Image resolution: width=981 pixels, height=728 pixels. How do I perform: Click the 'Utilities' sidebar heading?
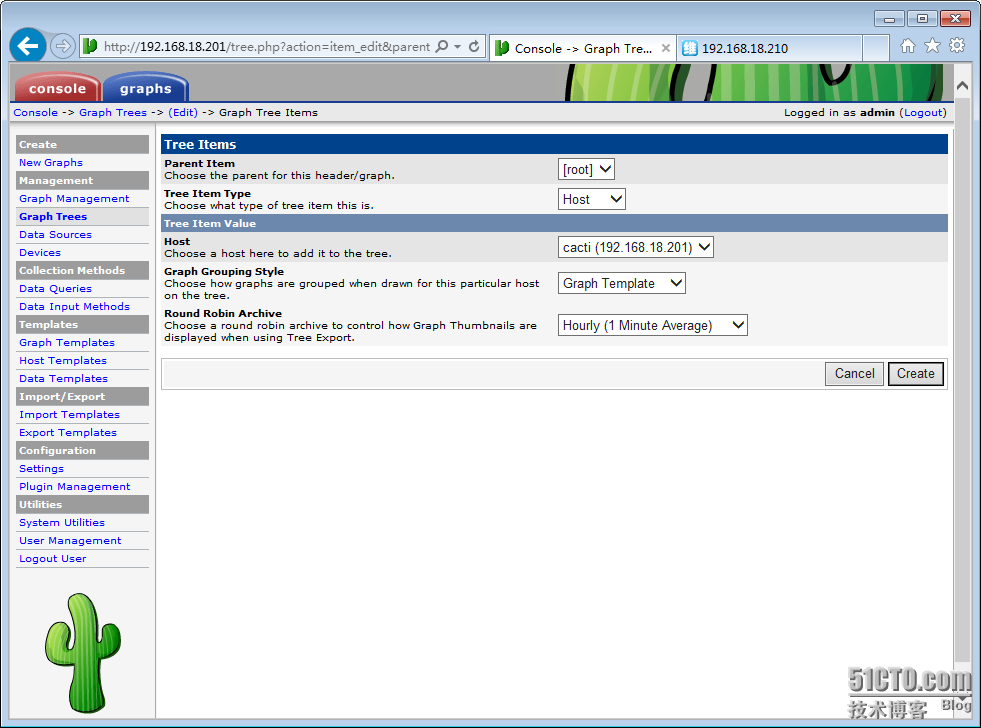[x=83, y=505]
